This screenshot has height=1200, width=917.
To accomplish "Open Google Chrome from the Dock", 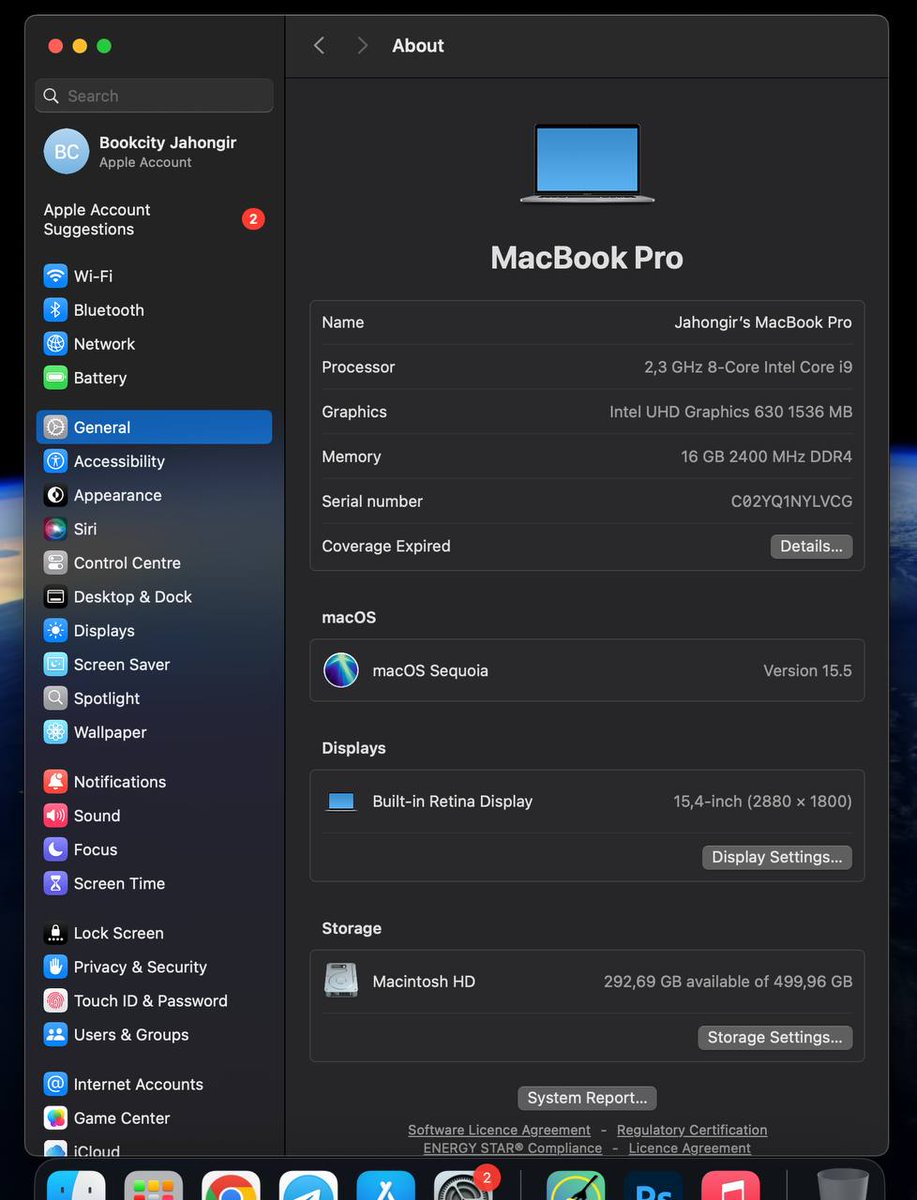I will [231, 1187].
